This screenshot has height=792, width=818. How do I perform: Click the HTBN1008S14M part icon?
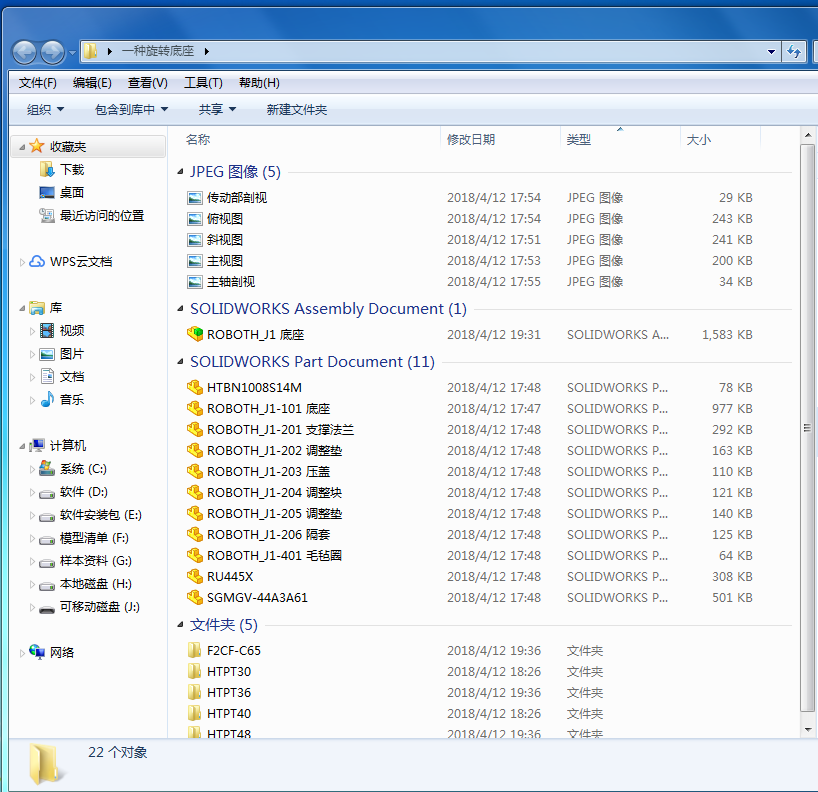(195, 387)
